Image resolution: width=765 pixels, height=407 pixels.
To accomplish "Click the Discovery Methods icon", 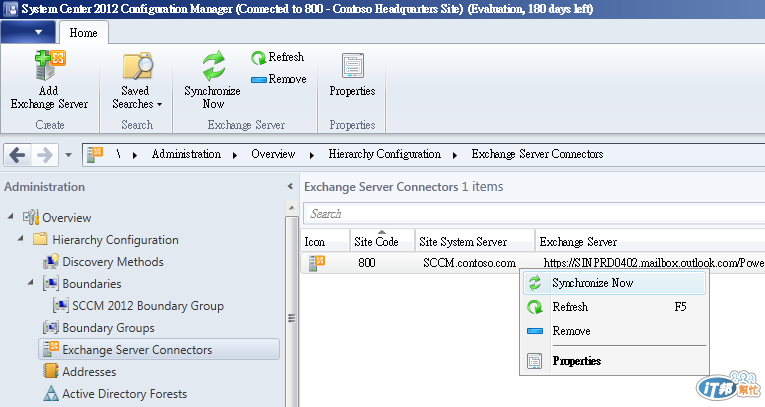I will pyautogui.click(x=51, y=262).
